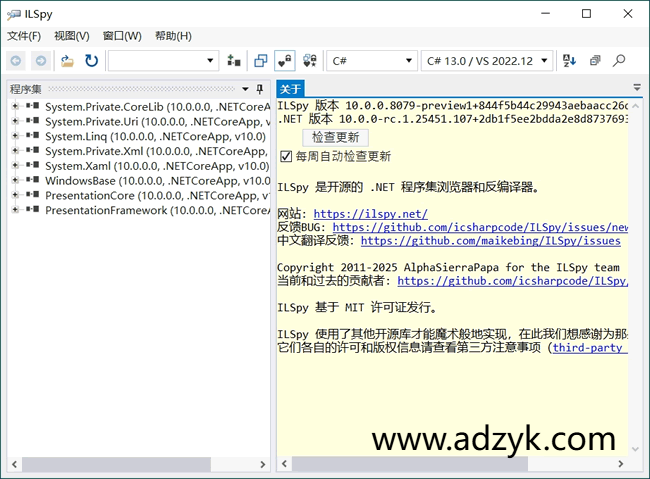Screen dimensions: 650x479
Task: Minimize the ILSpy window
Action: point(546,14)
